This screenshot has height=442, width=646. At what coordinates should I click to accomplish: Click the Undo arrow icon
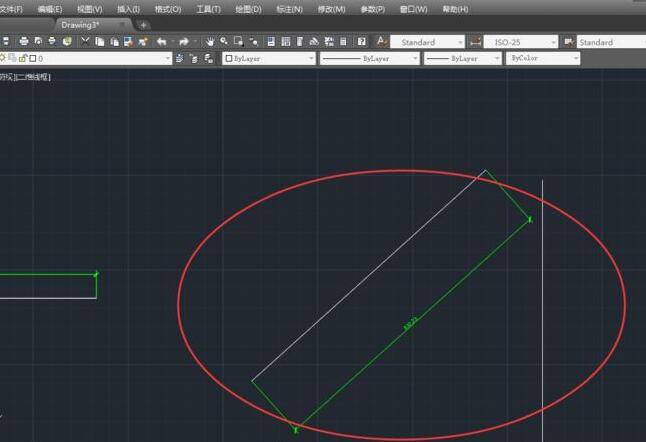[x=161, y=42]
